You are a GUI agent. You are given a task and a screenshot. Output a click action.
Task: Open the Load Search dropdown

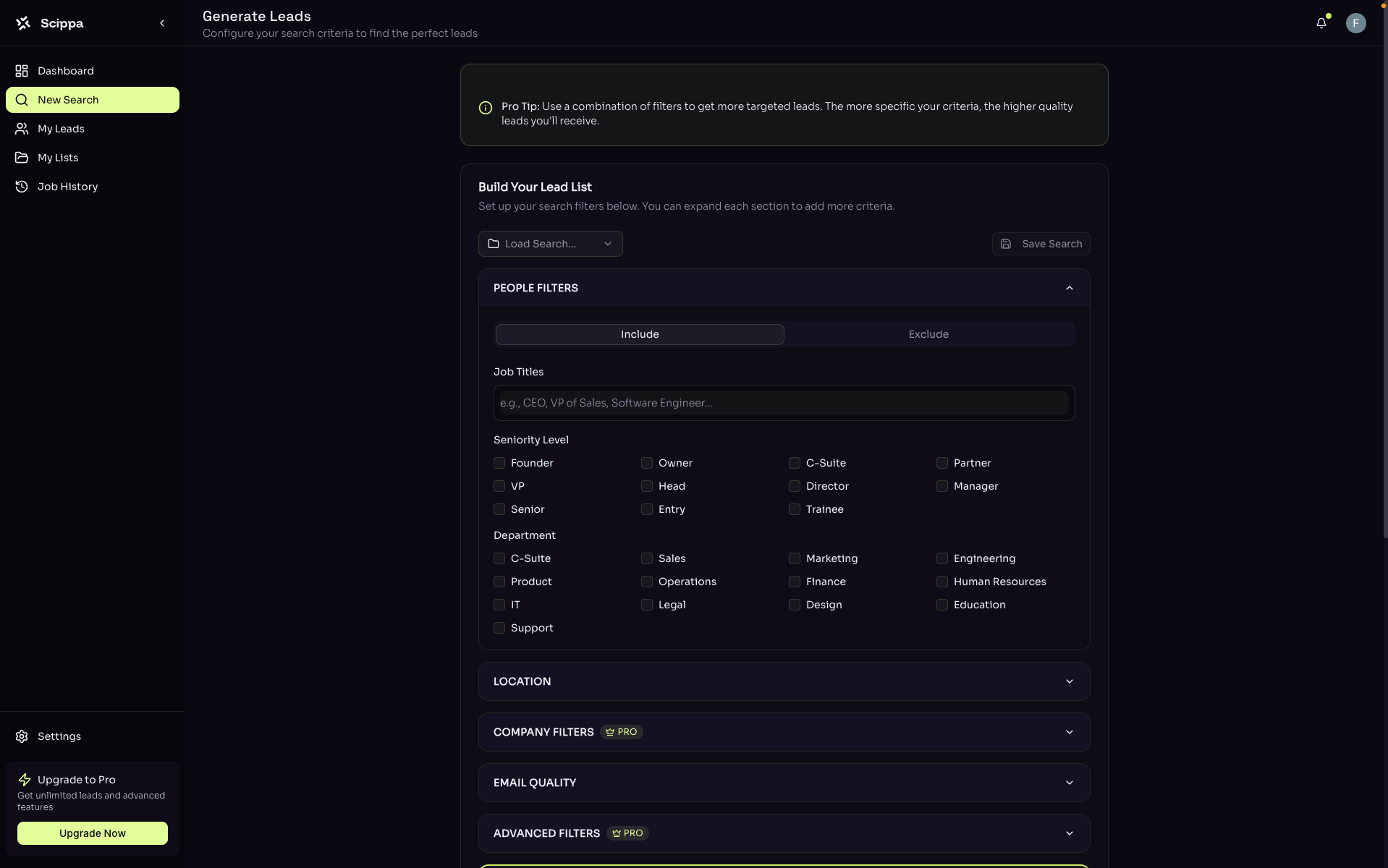[x=550, y=244]
